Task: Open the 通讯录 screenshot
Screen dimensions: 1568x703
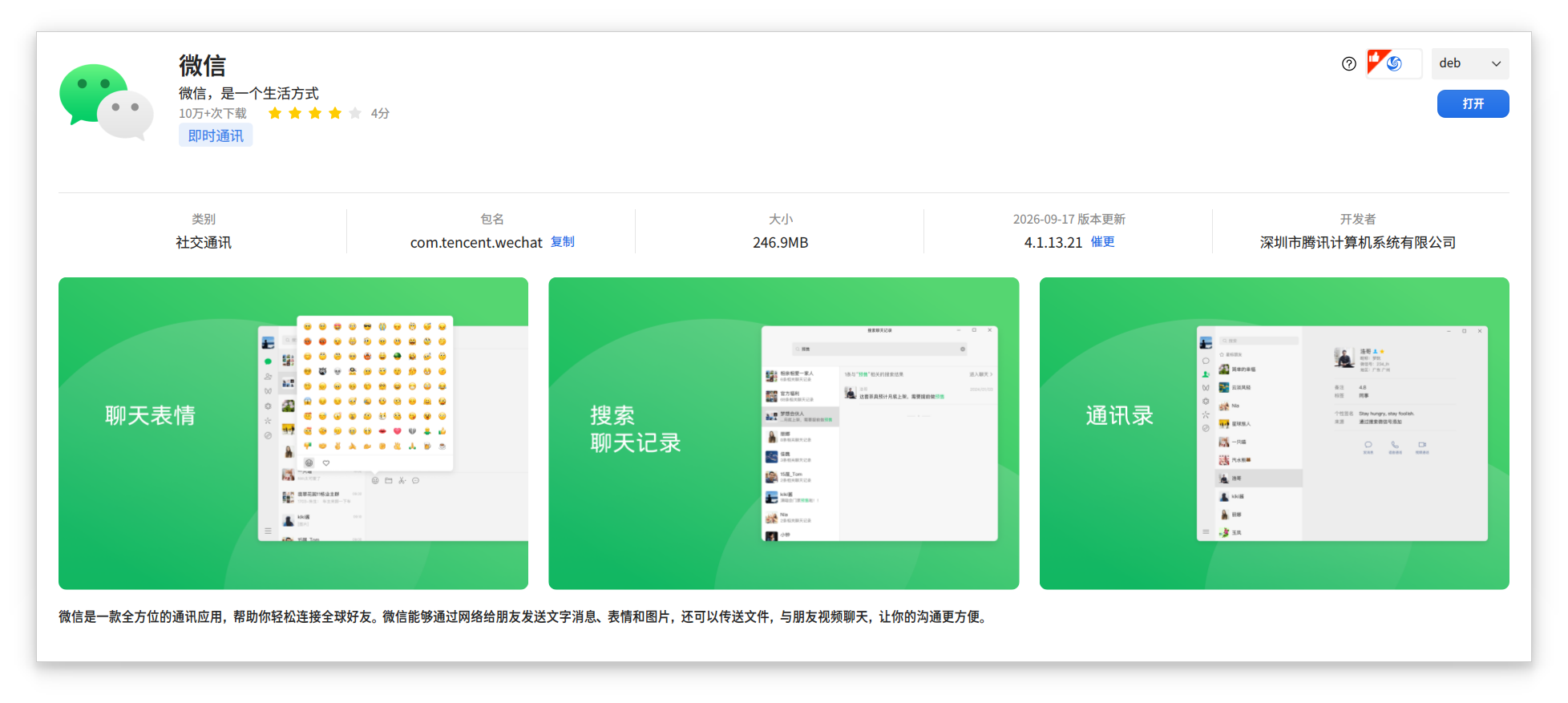Action: pos(1275,434)
